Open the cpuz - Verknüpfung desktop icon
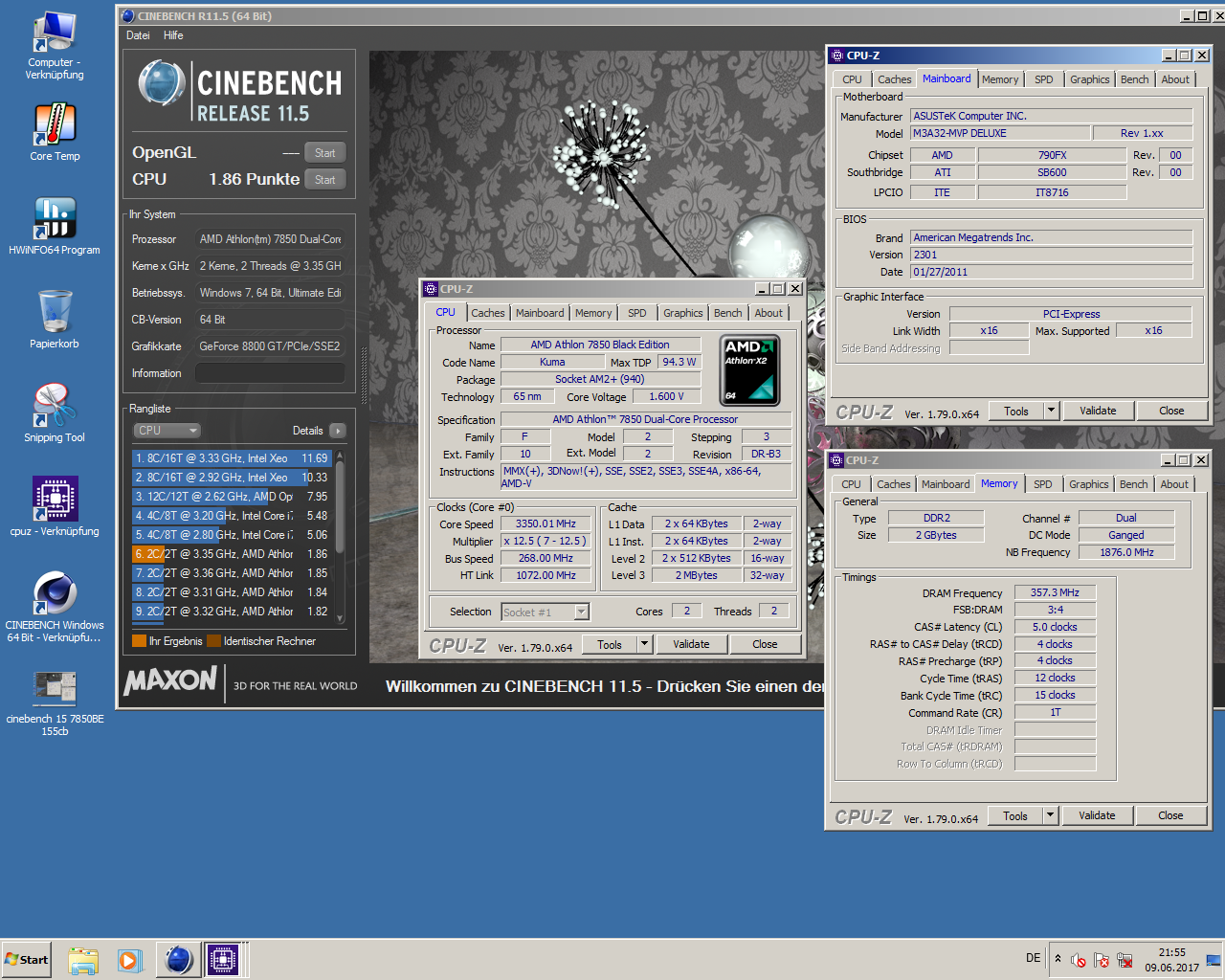Image resolution: width=1225 pixels, height=980 pixels. (55, 507)
